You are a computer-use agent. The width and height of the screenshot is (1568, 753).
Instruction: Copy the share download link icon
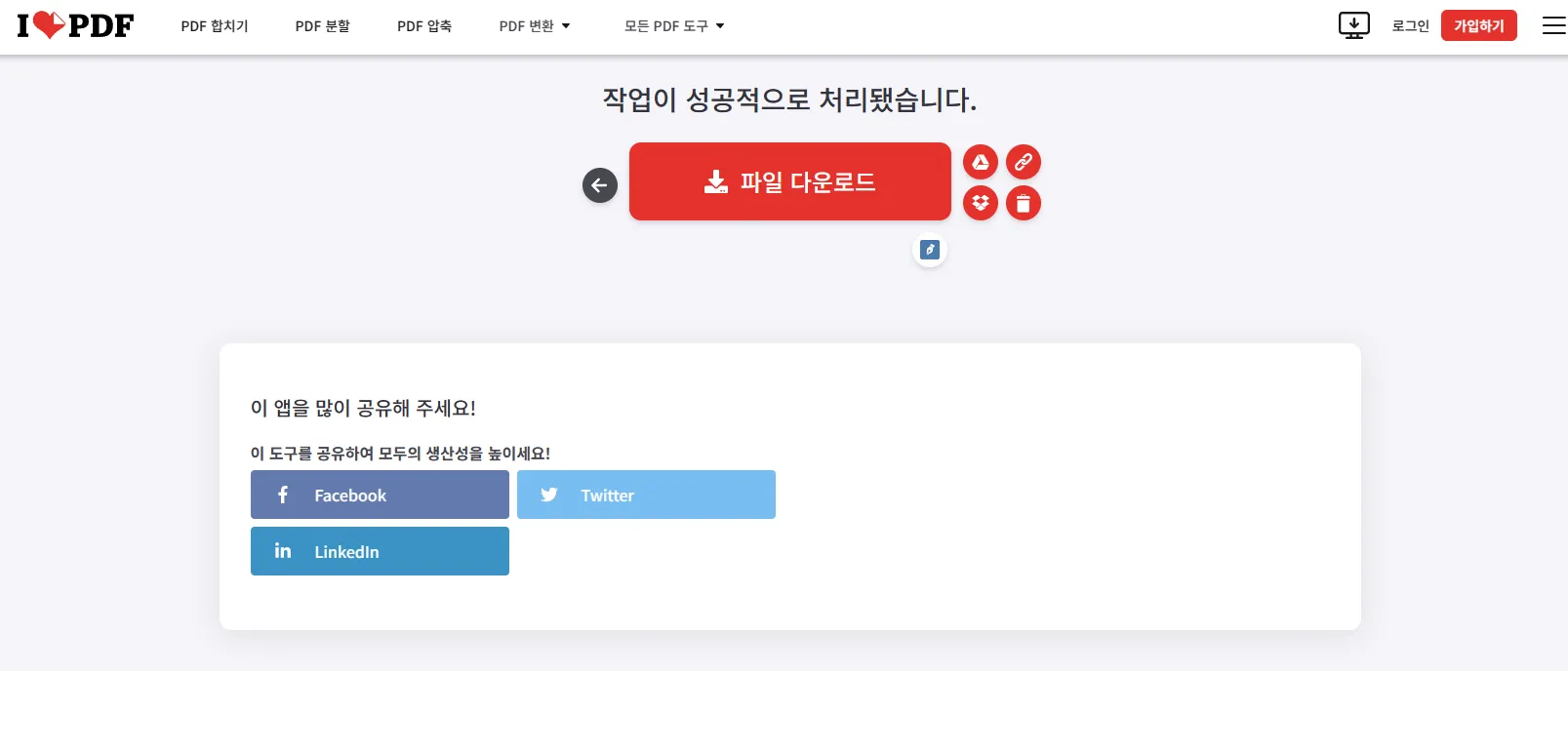pos(1024,162)
